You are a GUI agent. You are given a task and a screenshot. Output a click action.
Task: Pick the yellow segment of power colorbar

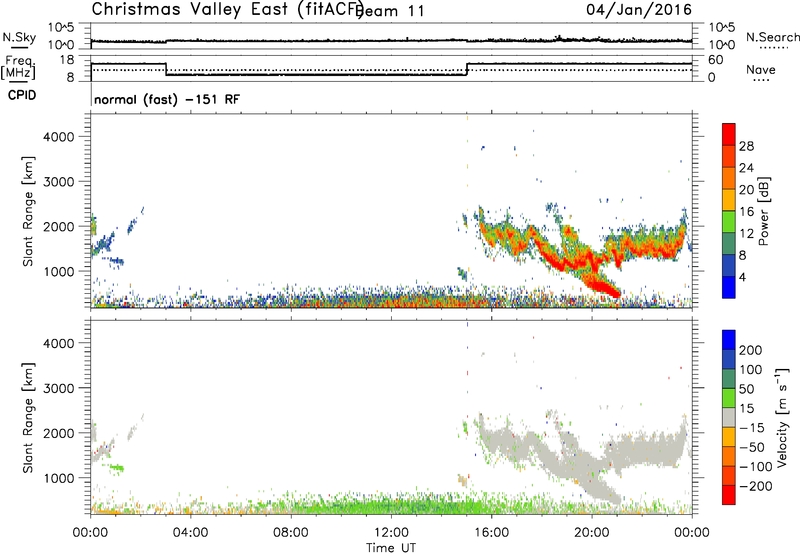[x=729, y=199]
